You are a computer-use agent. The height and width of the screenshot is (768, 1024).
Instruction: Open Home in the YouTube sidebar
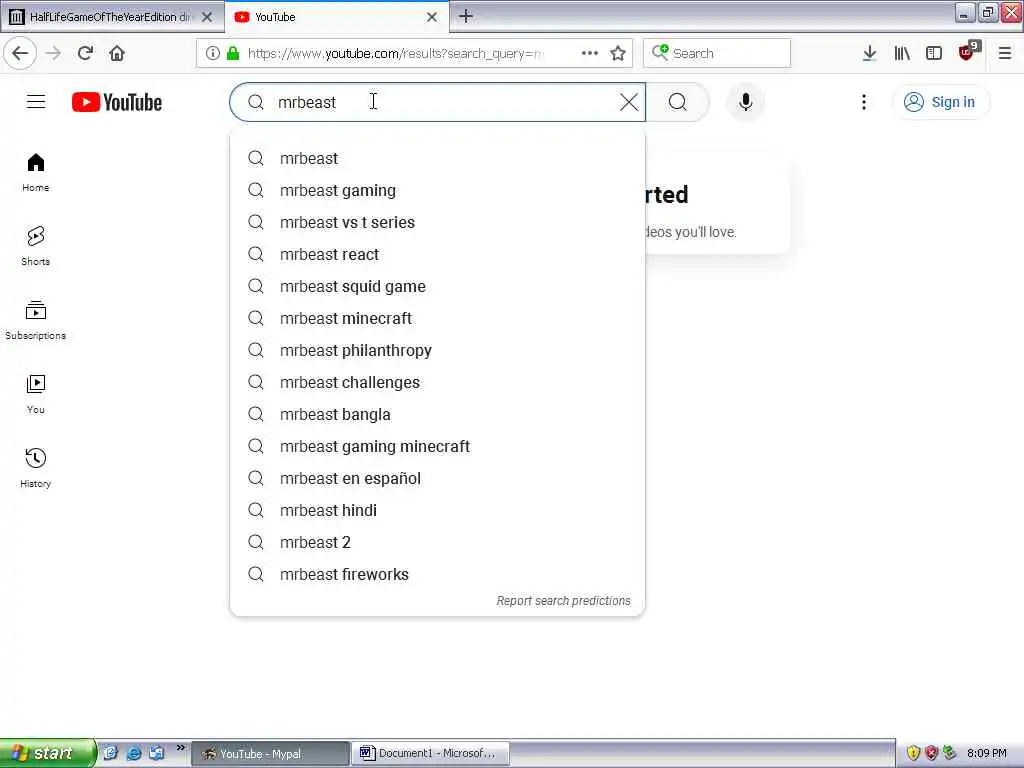[x=36, y=172]
